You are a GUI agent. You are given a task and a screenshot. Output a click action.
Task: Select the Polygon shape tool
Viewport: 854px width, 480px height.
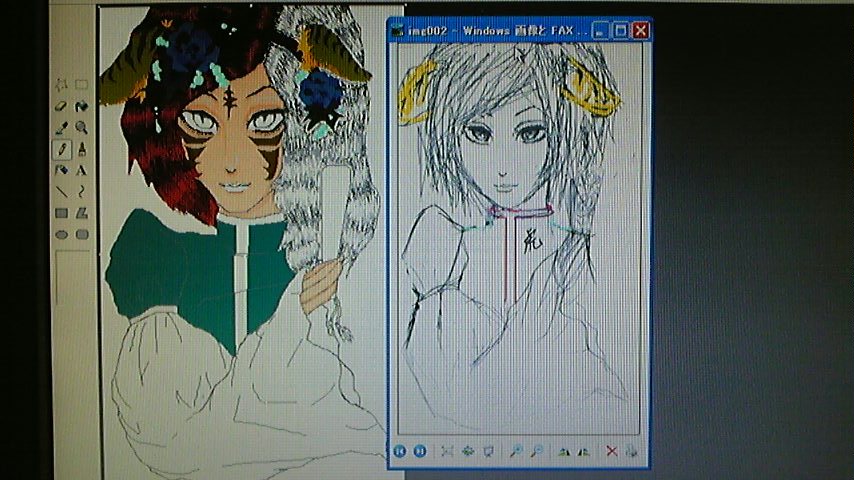click(x=82, y=213)
